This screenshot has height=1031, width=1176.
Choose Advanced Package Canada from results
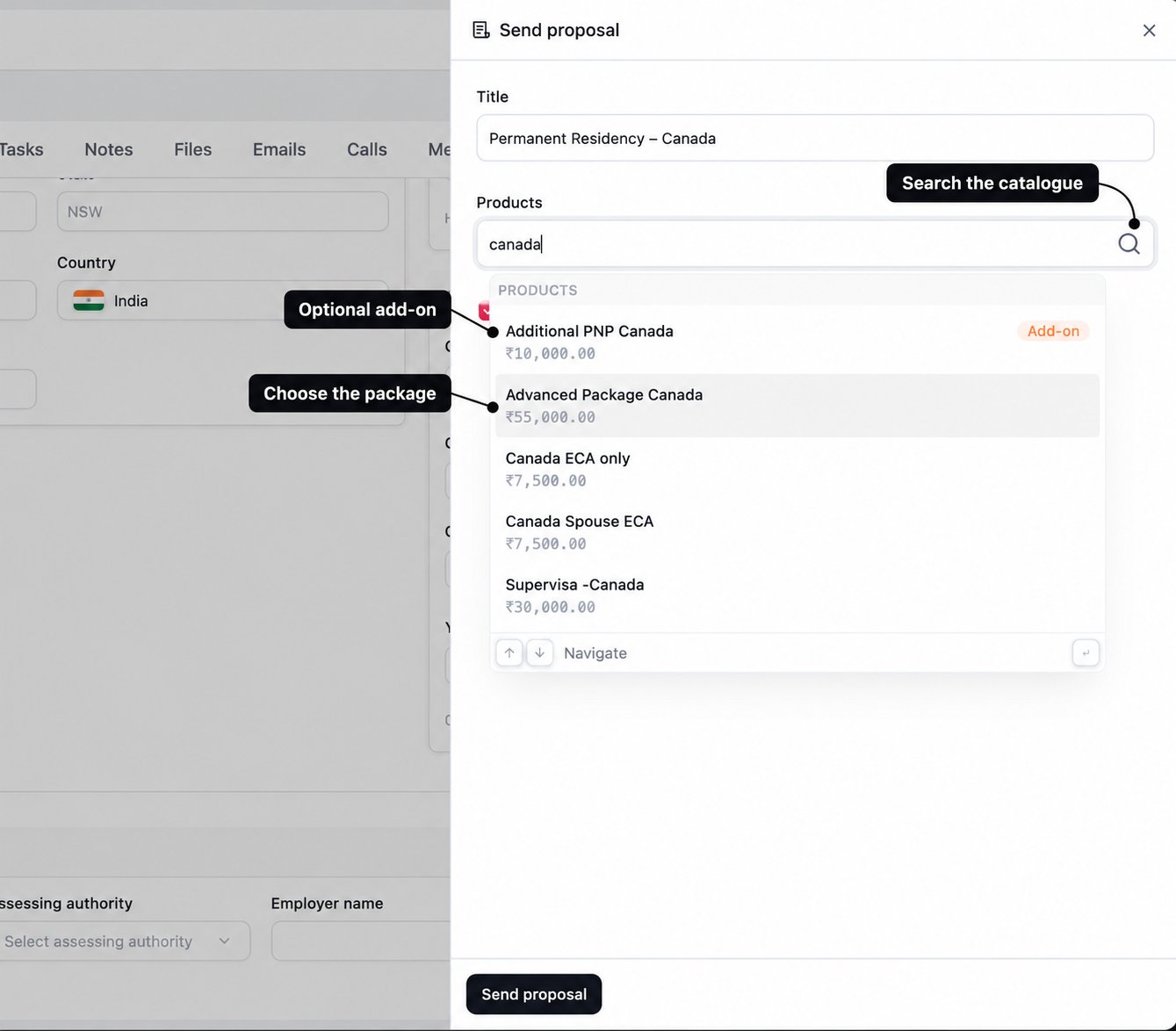click(x=797, y=406)
